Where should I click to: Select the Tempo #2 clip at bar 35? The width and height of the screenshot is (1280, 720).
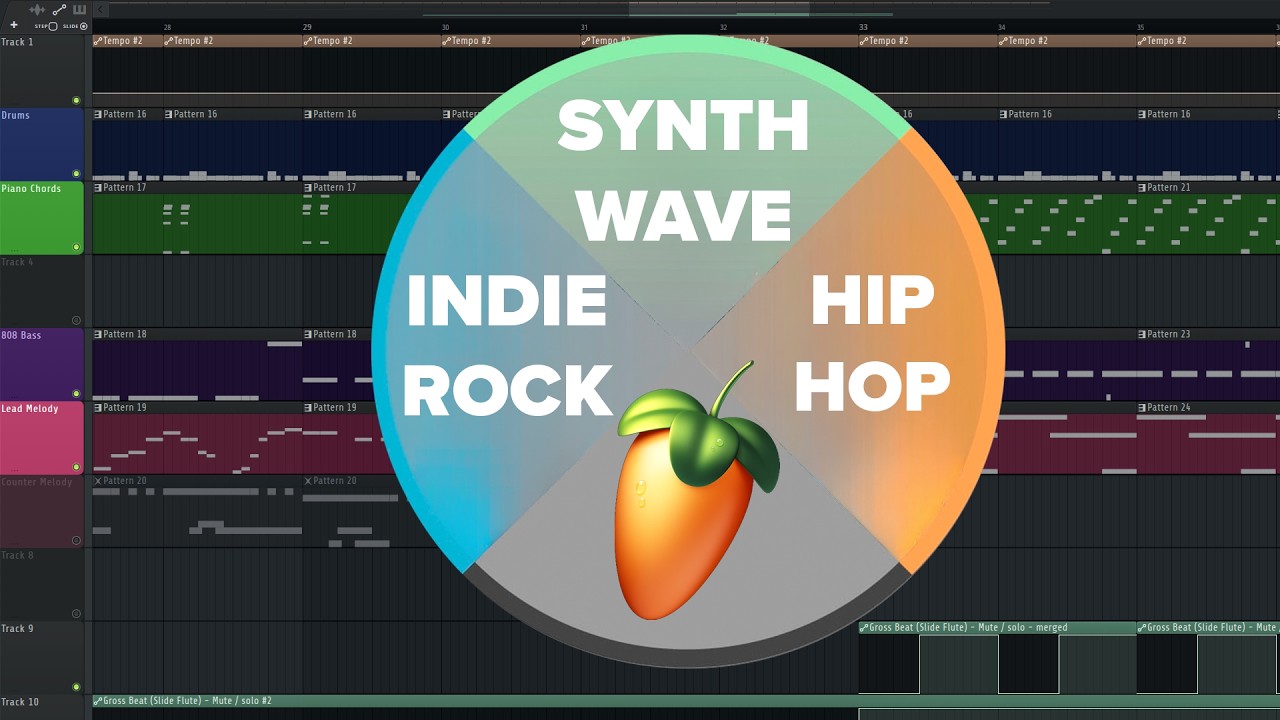point(1208,41)
